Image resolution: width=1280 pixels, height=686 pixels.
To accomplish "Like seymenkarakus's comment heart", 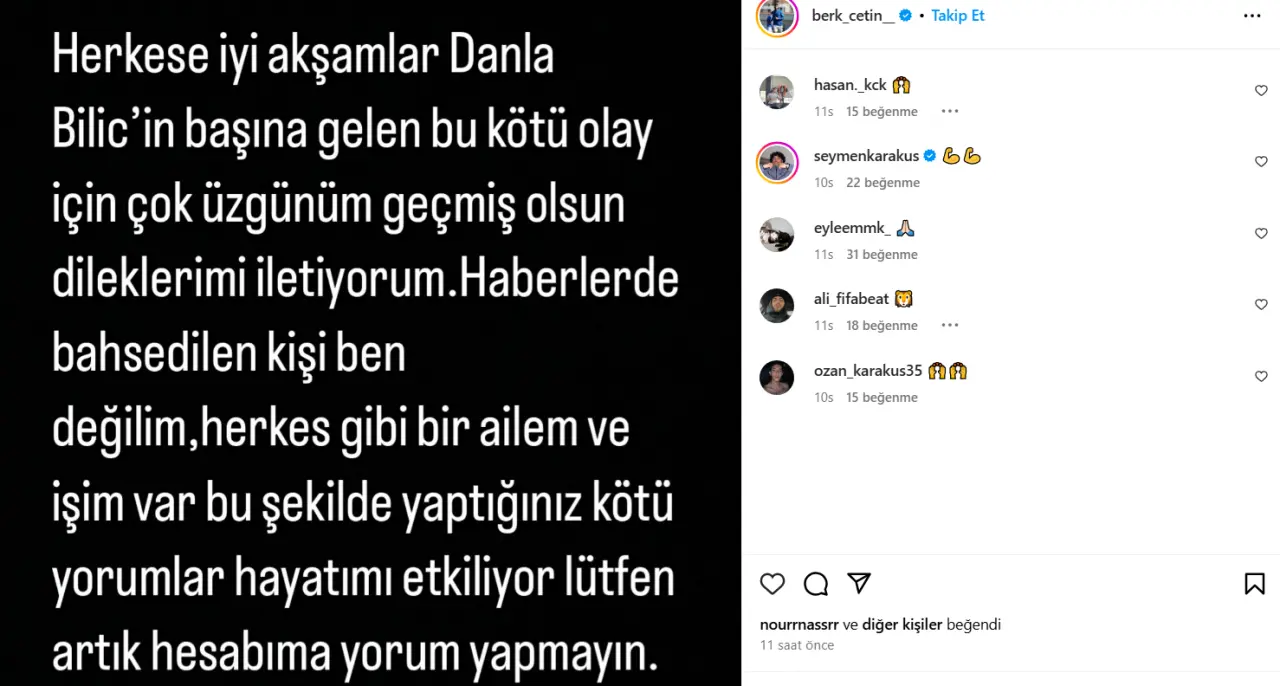I will point(1261,161).
